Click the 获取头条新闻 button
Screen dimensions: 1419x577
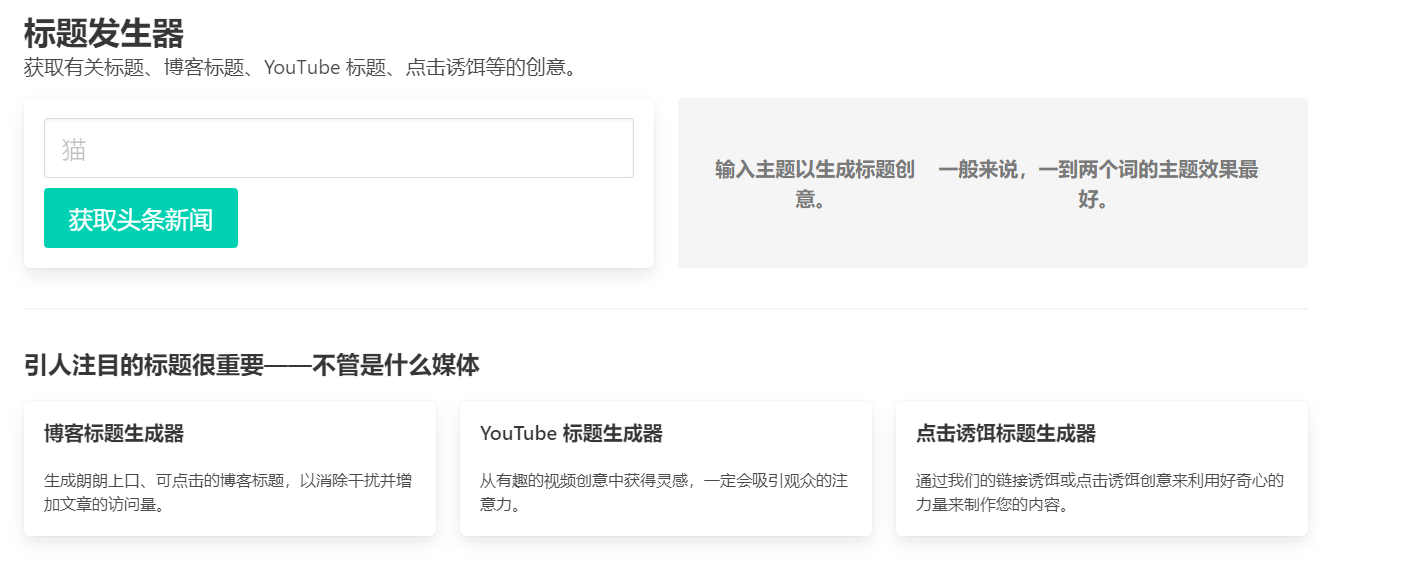pos(141,218)
